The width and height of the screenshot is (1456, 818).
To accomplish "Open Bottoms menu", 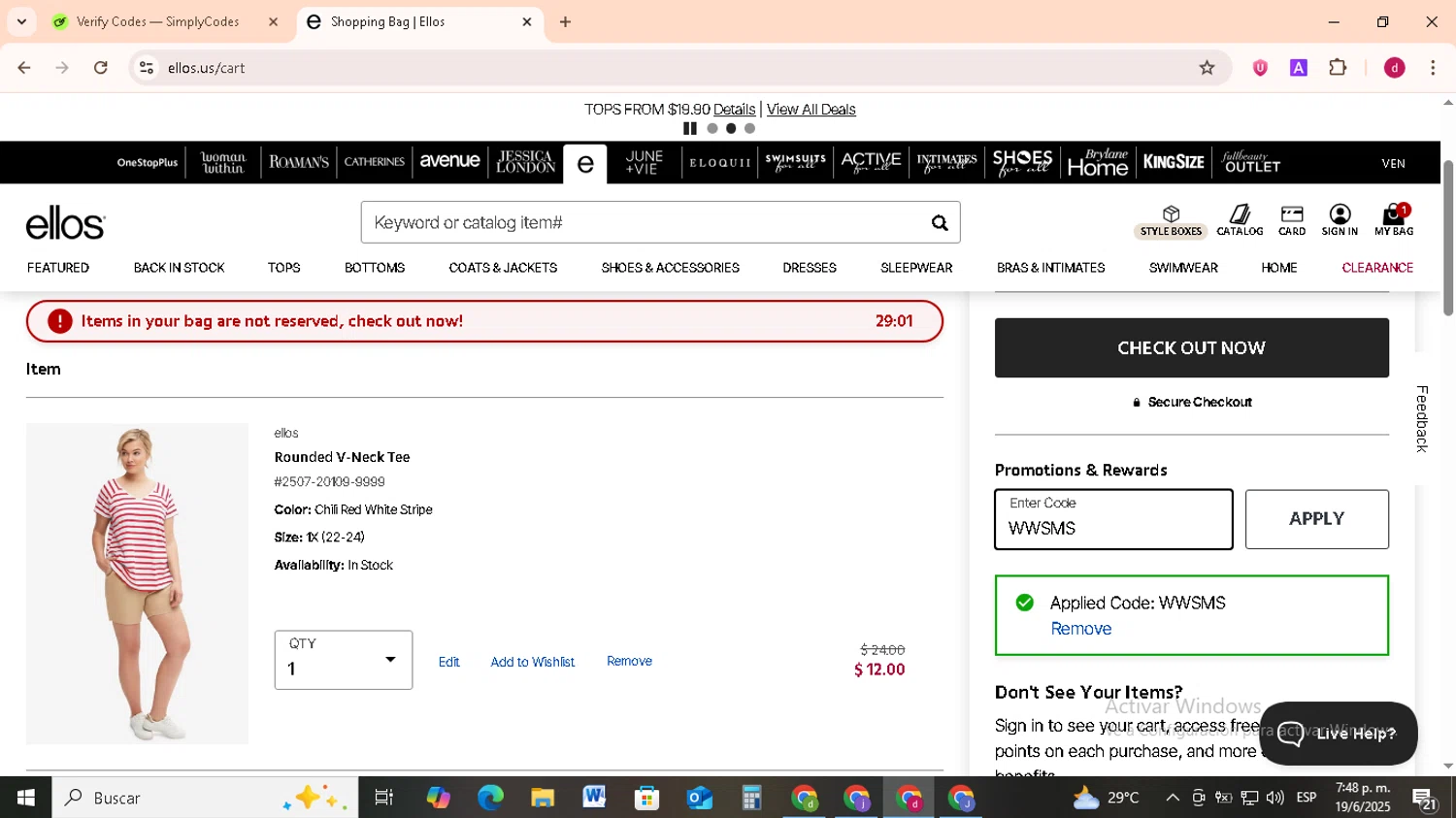I will [x=375, y=268].
